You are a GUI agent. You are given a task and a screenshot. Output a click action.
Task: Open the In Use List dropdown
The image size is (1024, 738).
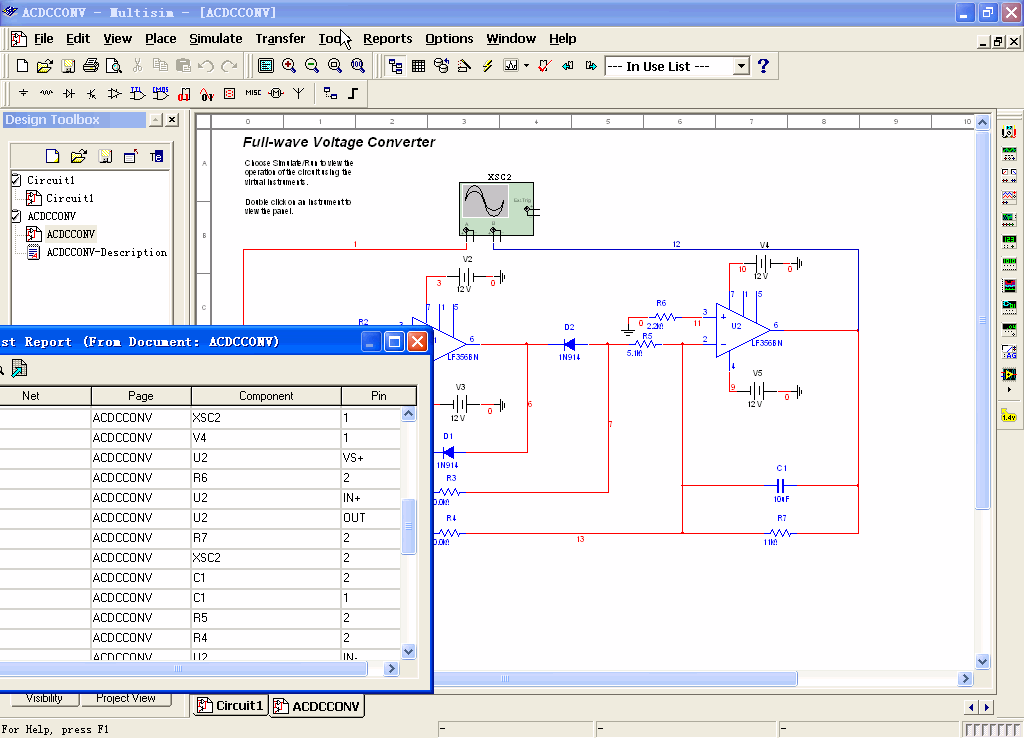coord(741,66)
